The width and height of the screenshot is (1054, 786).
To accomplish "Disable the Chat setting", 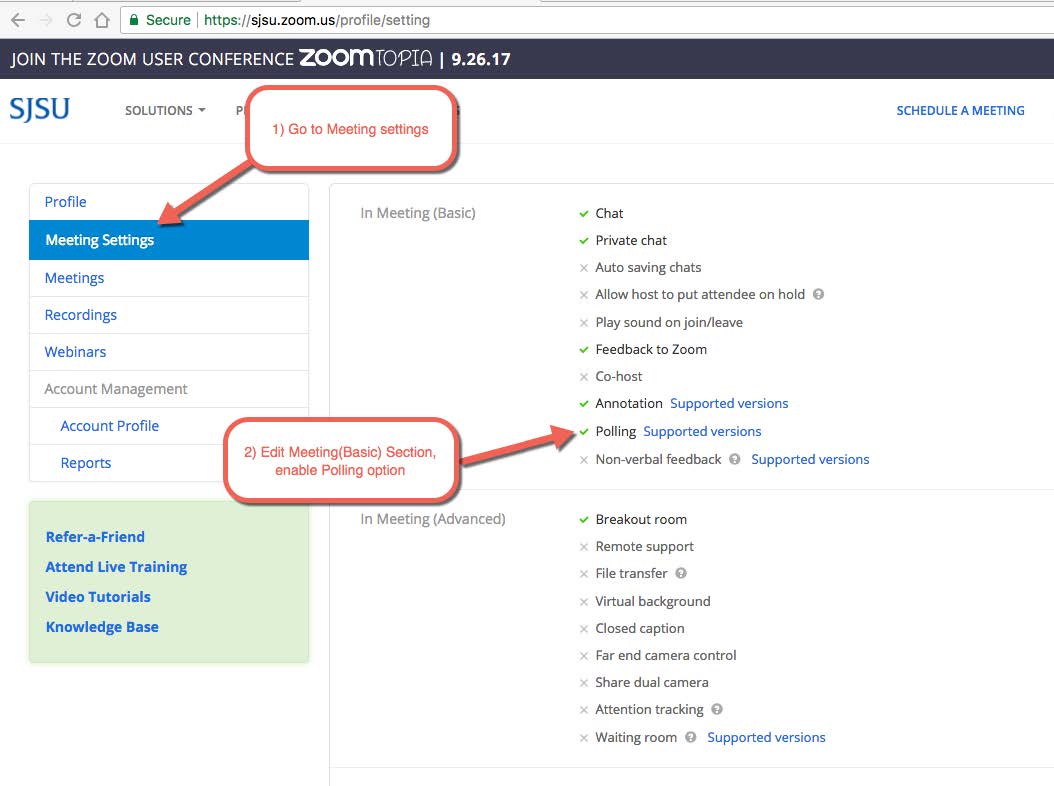I will [x=585, y=213].
